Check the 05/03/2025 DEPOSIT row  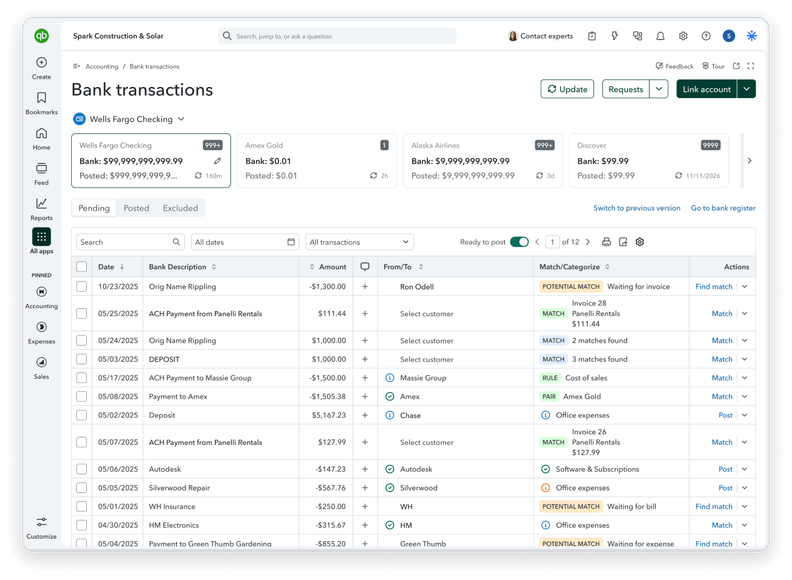81,359
